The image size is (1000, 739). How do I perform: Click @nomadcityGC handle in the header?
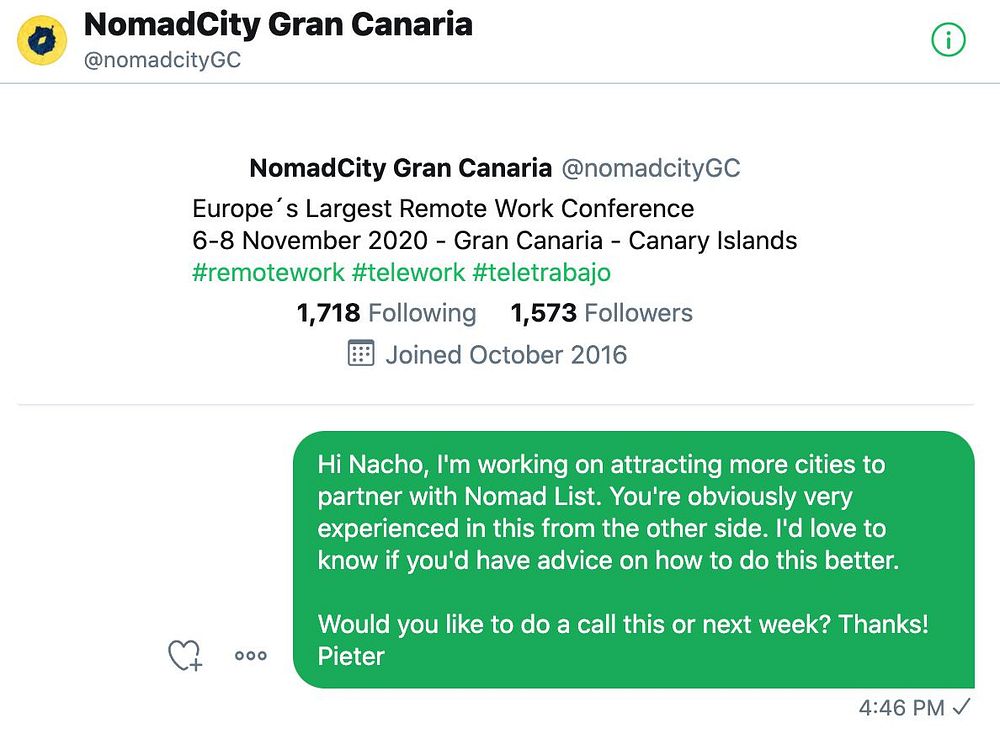[x=162, y=60]
